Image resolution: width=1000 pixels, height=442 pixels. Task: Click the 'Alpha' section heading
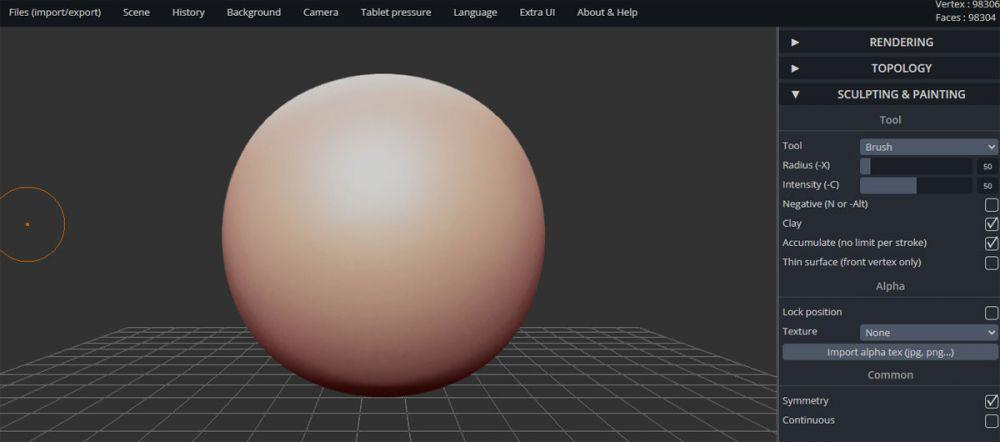[x=890, y=286]
